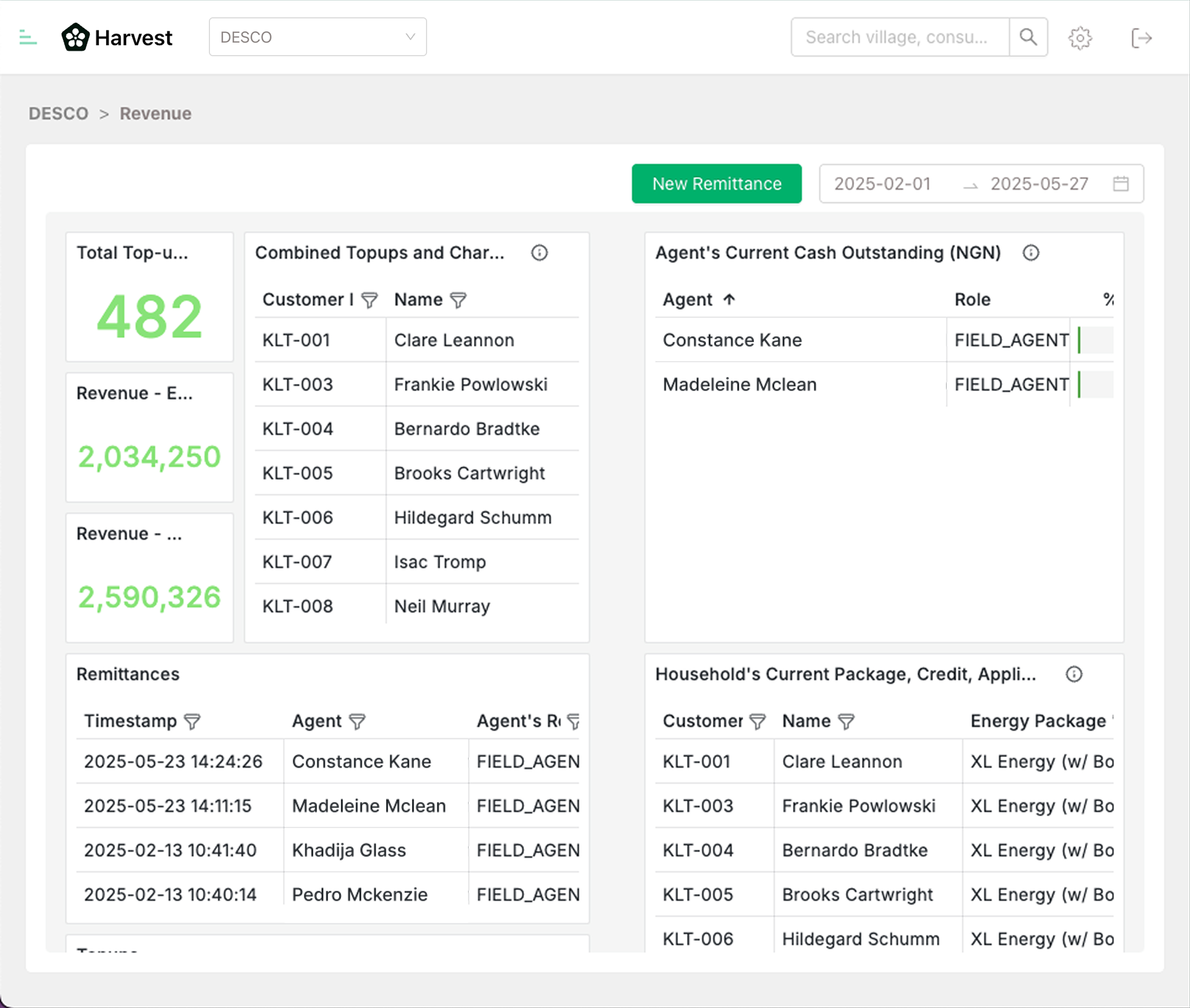The width and height of the screenshot is (1190, 1008).
Task: Click the New Remittance button
Action: (716, 184)
